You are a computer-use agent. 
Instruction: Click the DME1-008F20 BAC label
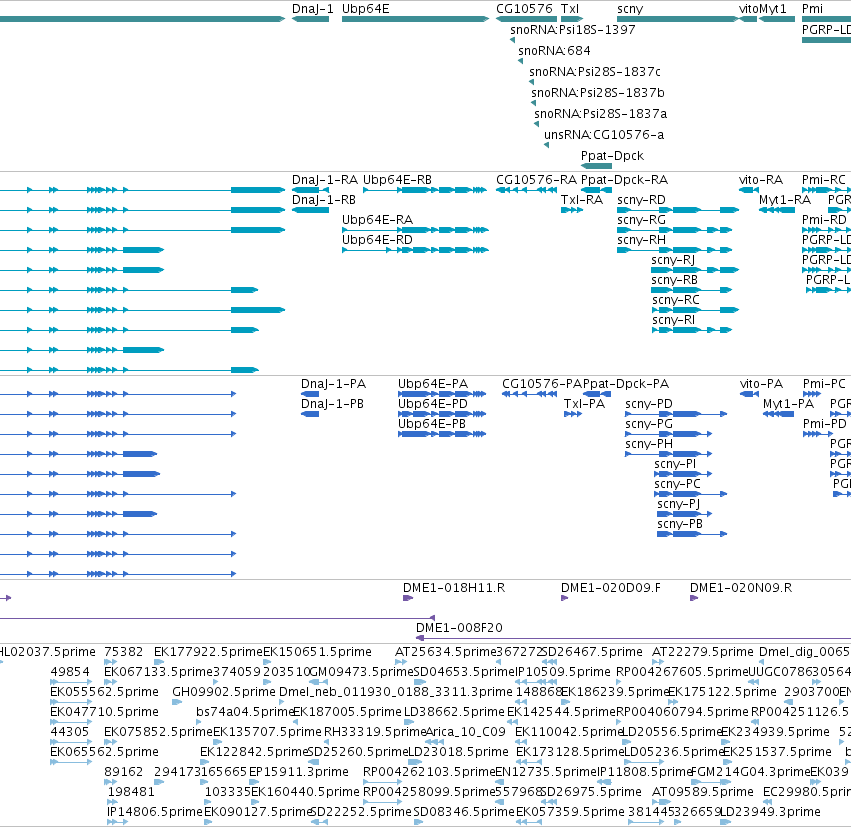coord(459,628)
